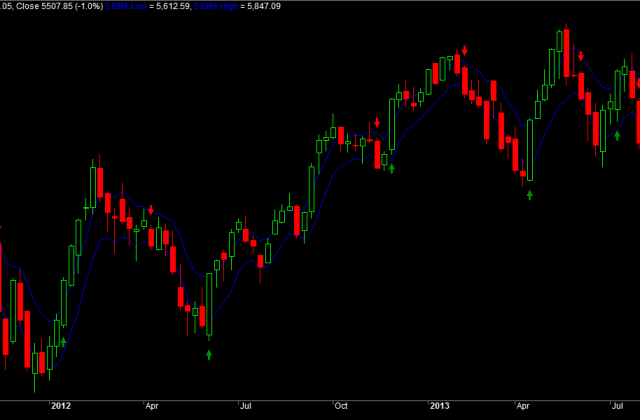Screen dimensions: 640x420
Task: Select the 5,847.09 EMA High value
Action: [264, 6]
